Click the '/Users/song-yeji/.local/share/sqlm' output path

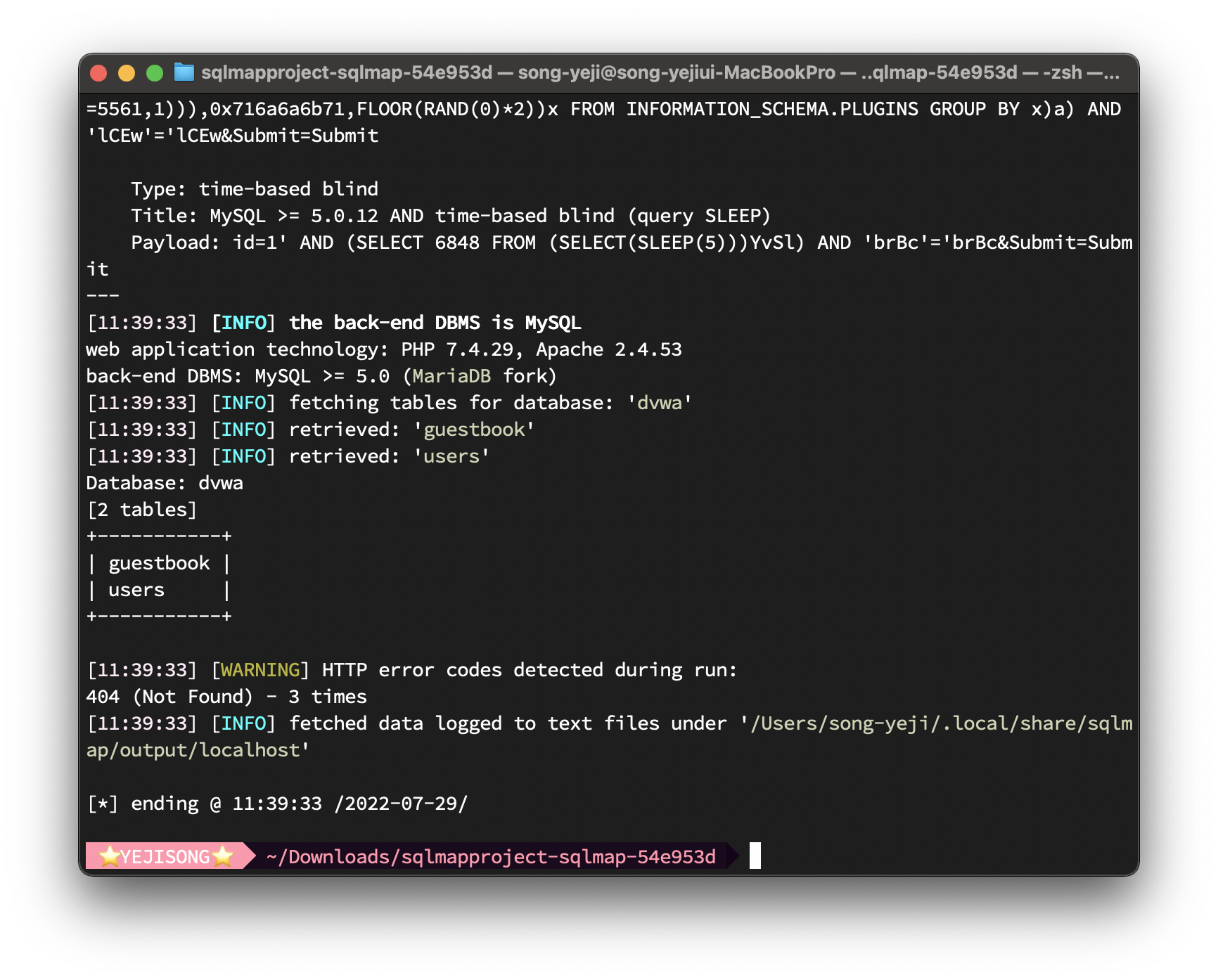[942, 723]
